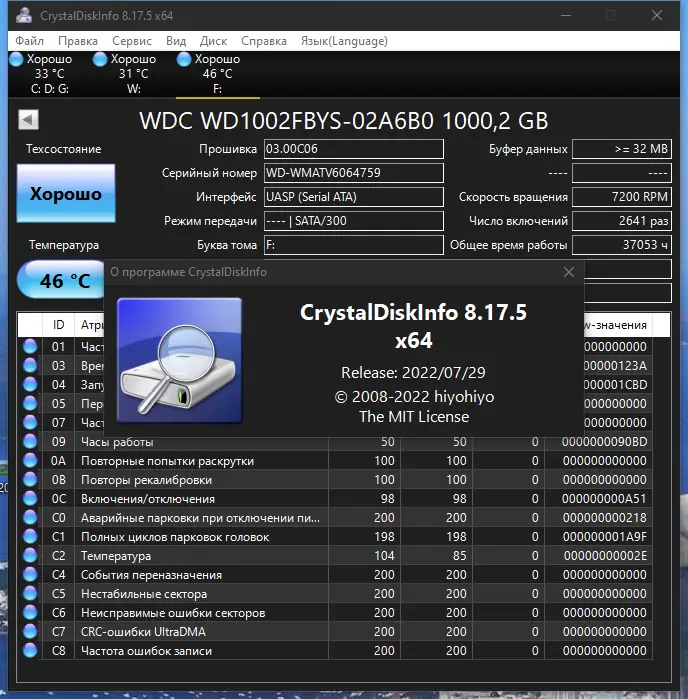Select the Нестабильные сектора row

(x=335, y=594)
